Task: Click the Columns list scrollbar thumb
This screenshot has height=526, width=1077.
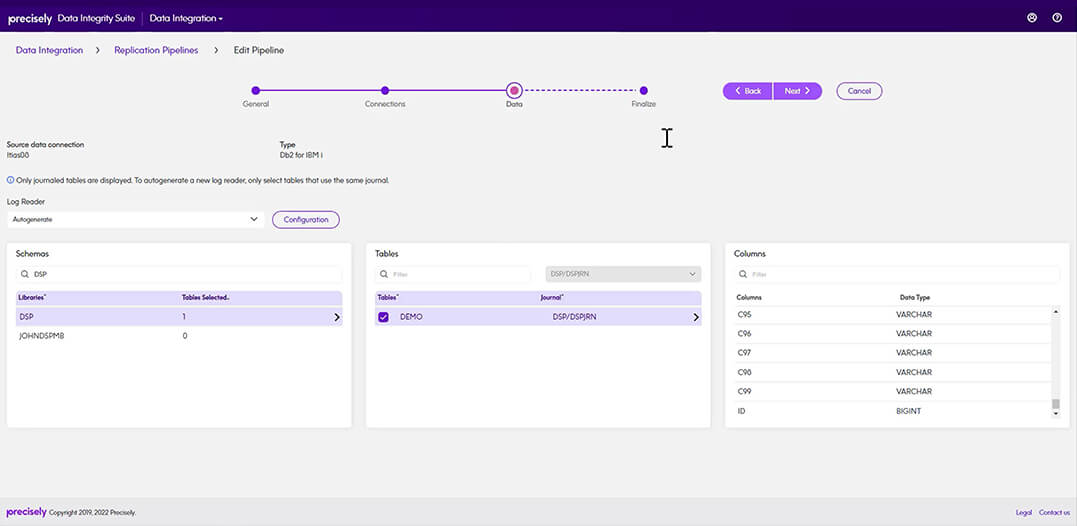Action: tap(1056, 403)
